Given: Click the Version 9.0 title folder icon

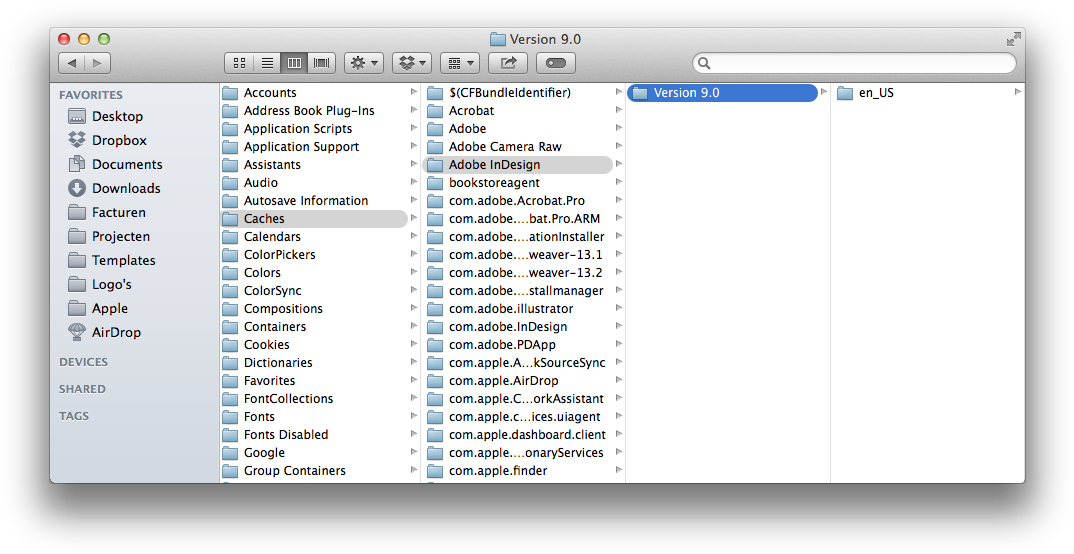Looking at the screenshot, I should [x=498, y=39].
